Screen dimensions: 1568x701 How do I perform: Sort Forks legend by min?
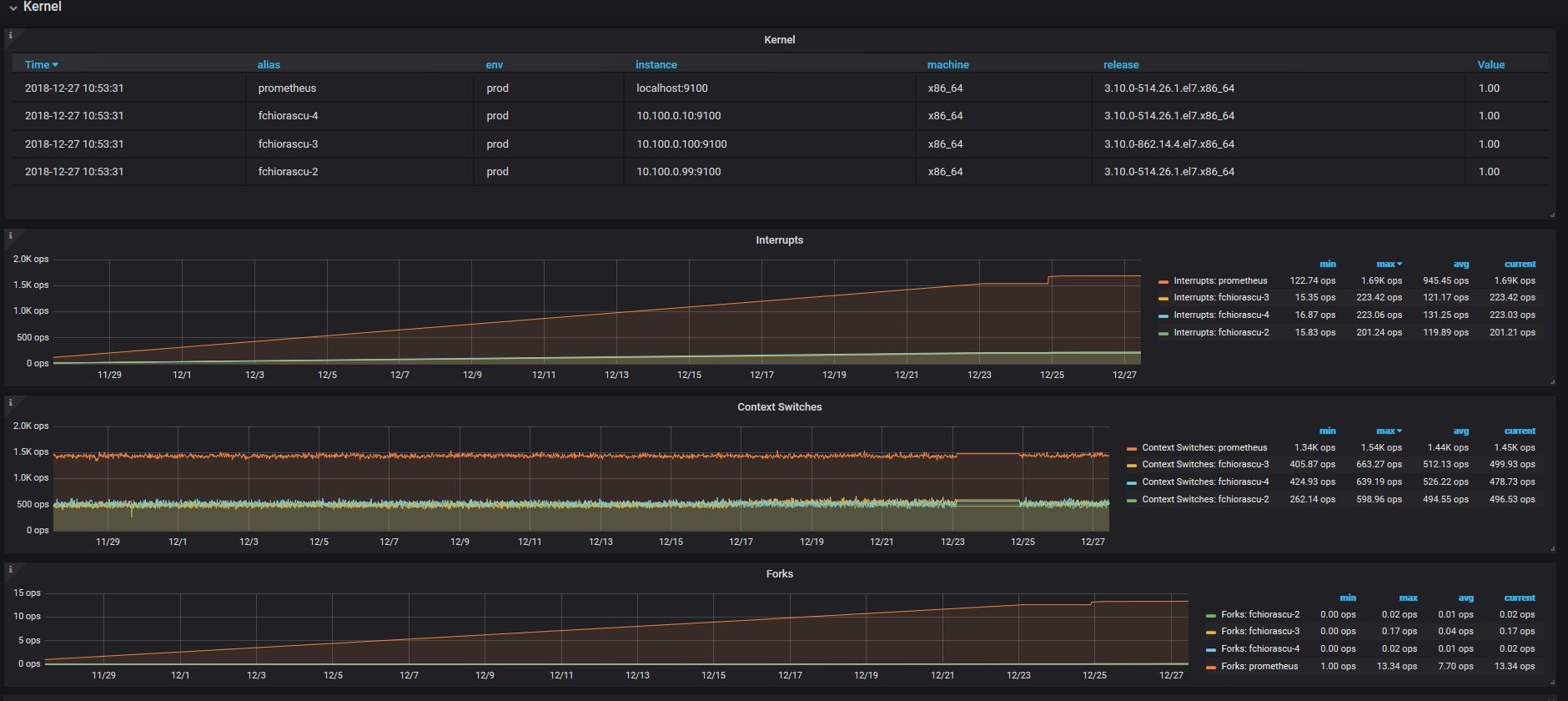pos(1348,598)
